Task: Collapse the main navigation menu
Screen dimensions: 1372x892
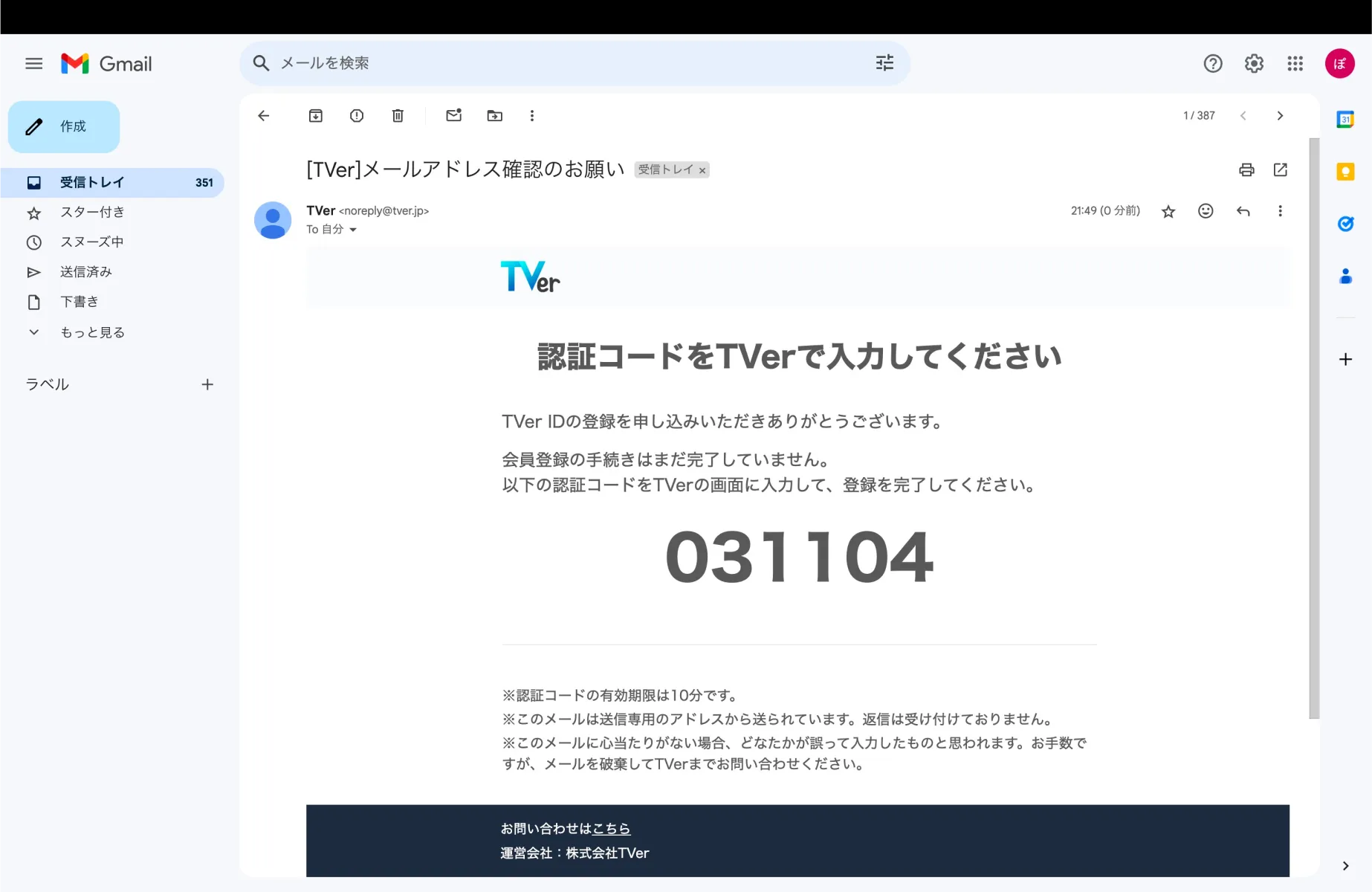Action: click(x=33, y=63)
